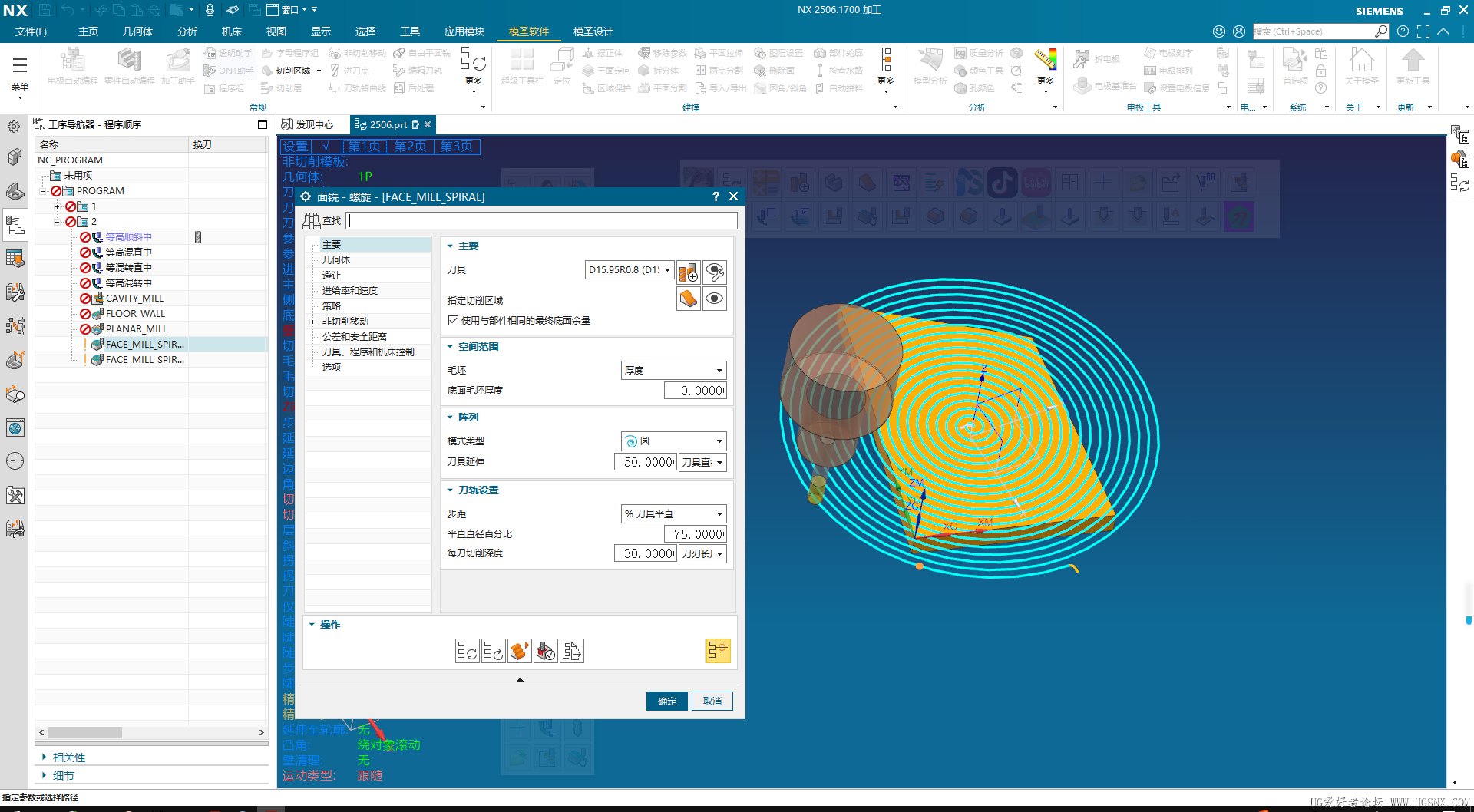Switch to the 发现中心 document tab
The height and width of the screenshot is (812, 1474).
[308, 124]
